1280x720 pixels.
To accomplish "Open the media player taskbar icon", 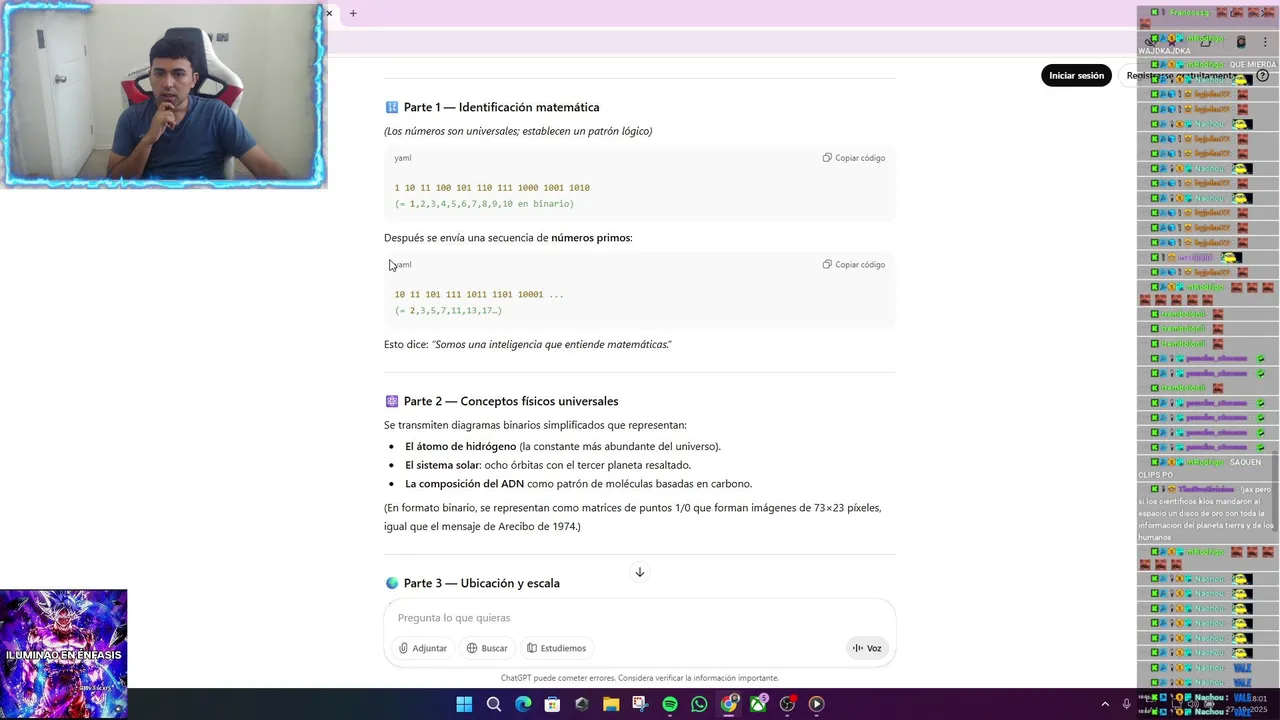I will 816,704.
